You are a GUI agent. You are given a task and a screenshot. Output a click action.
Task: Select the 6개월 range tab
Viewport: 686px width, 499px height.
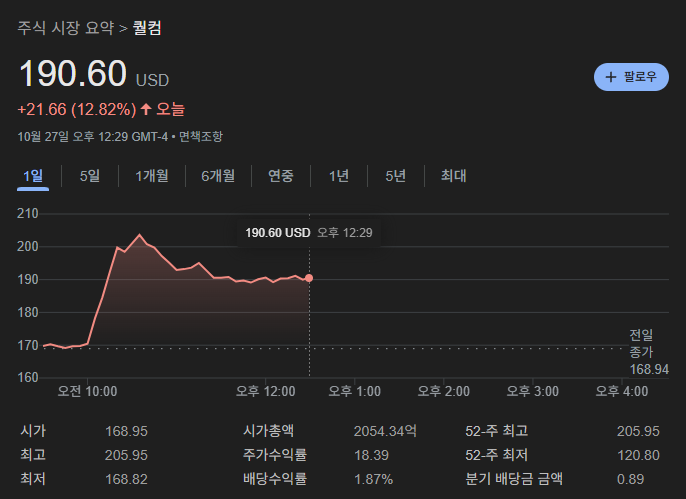[218, 176]
